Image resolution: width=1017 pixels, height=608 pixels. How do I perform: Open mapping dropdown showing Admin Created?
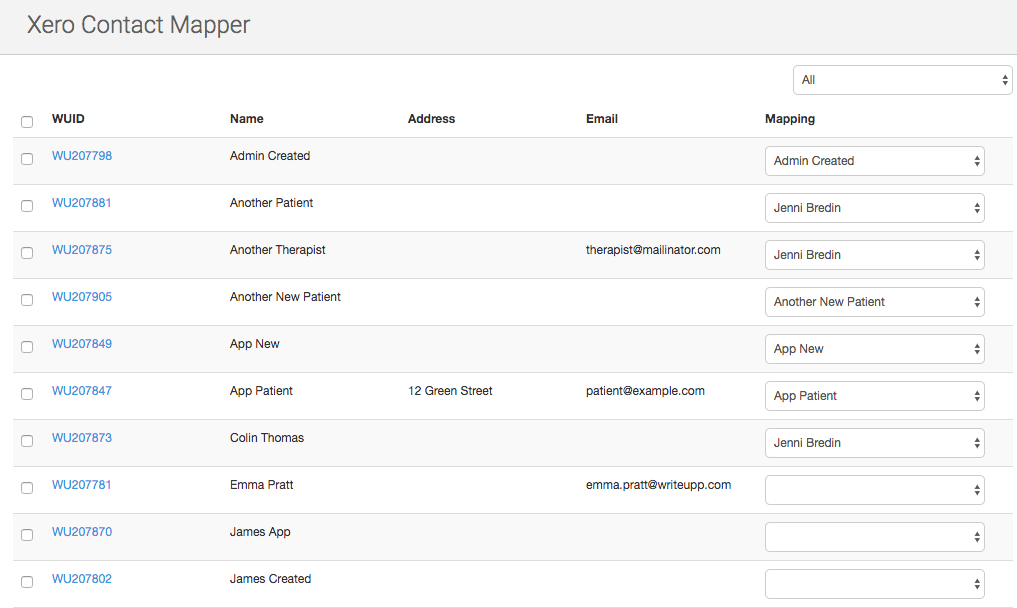point(874,161)
